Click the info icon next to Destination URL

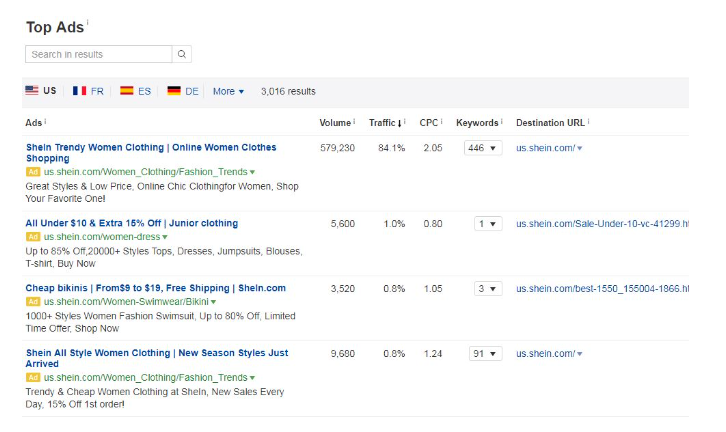(588, 122)
